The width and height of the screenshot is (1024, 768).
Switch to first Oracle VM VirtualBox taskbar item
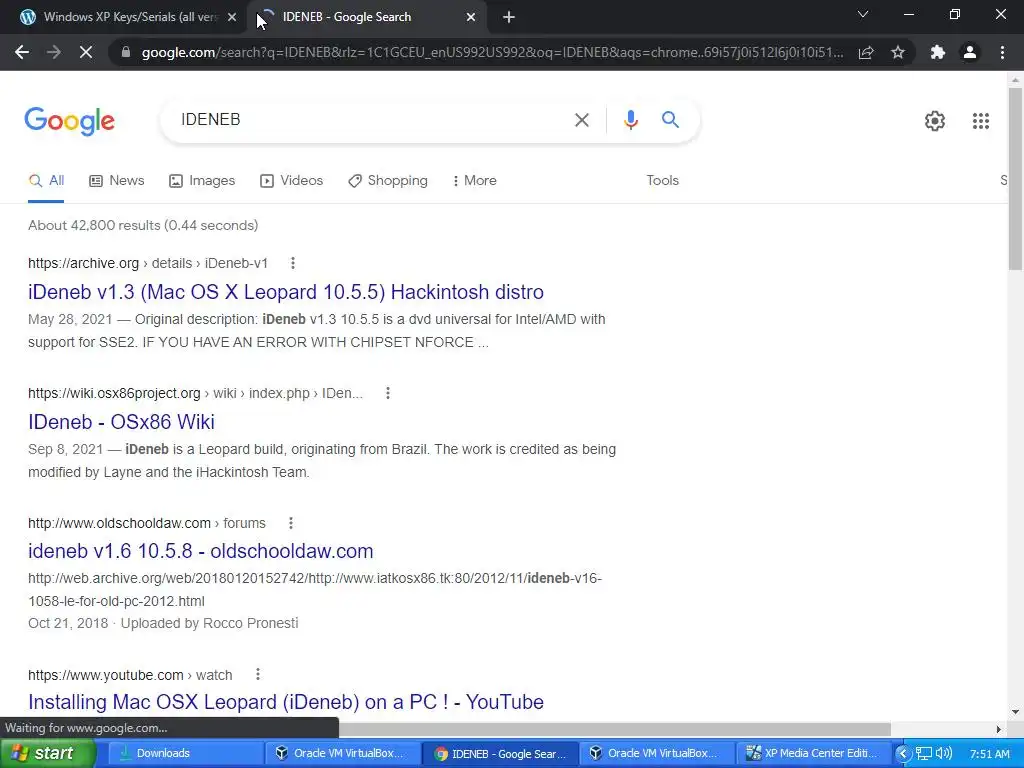341,754
